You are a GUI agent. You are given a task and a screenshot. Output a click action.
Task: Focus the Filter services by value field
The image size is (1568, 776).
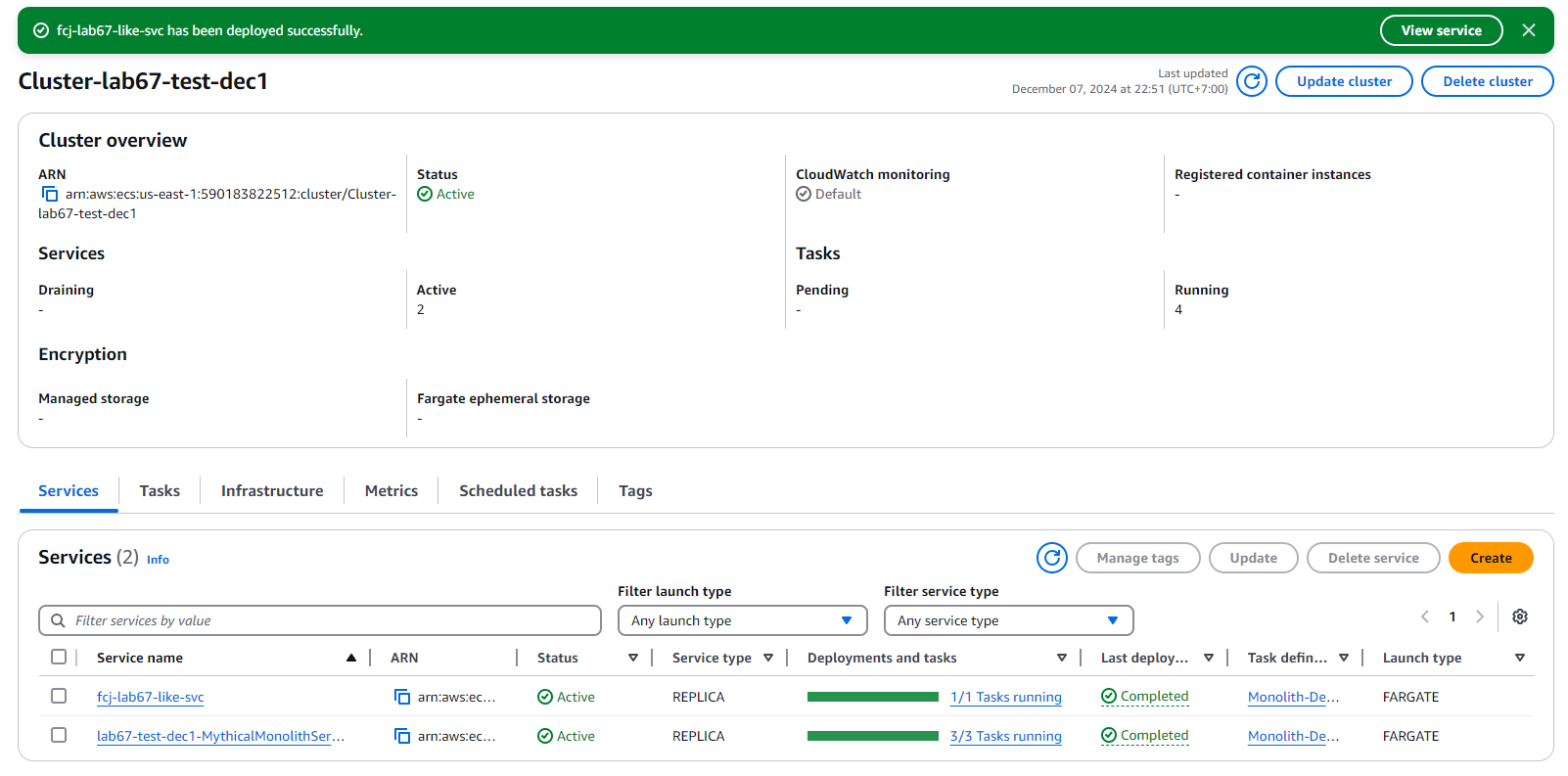(320, 620)
